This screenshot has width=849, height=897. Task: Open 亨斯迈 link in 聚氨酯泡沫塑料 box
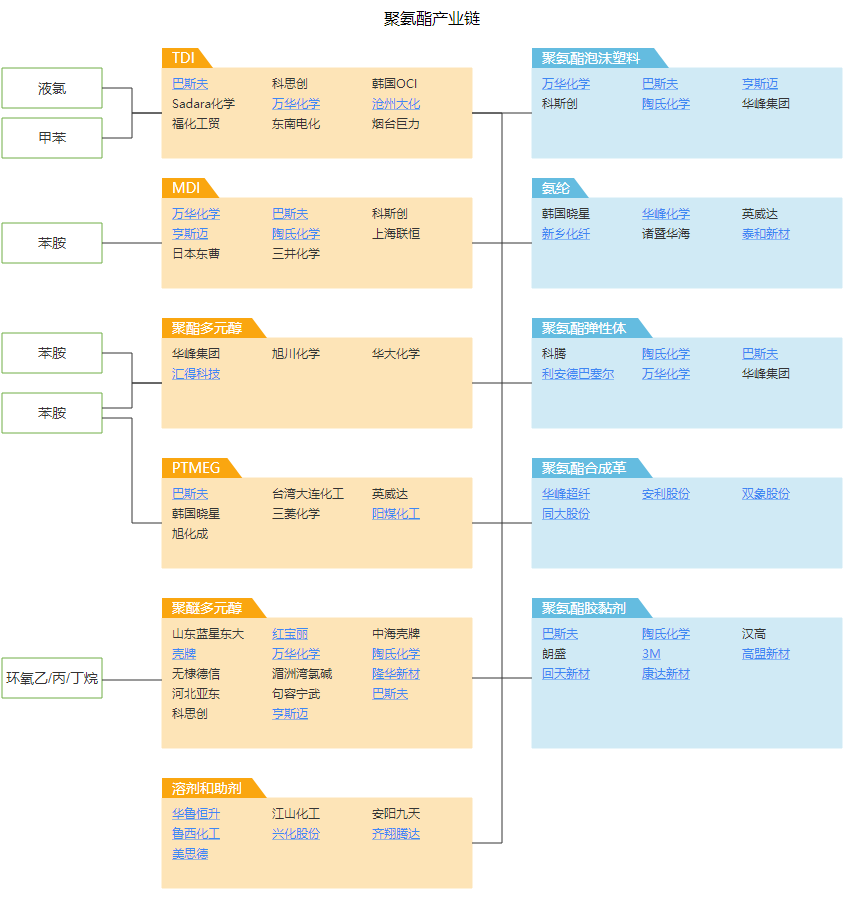(760, 84)
